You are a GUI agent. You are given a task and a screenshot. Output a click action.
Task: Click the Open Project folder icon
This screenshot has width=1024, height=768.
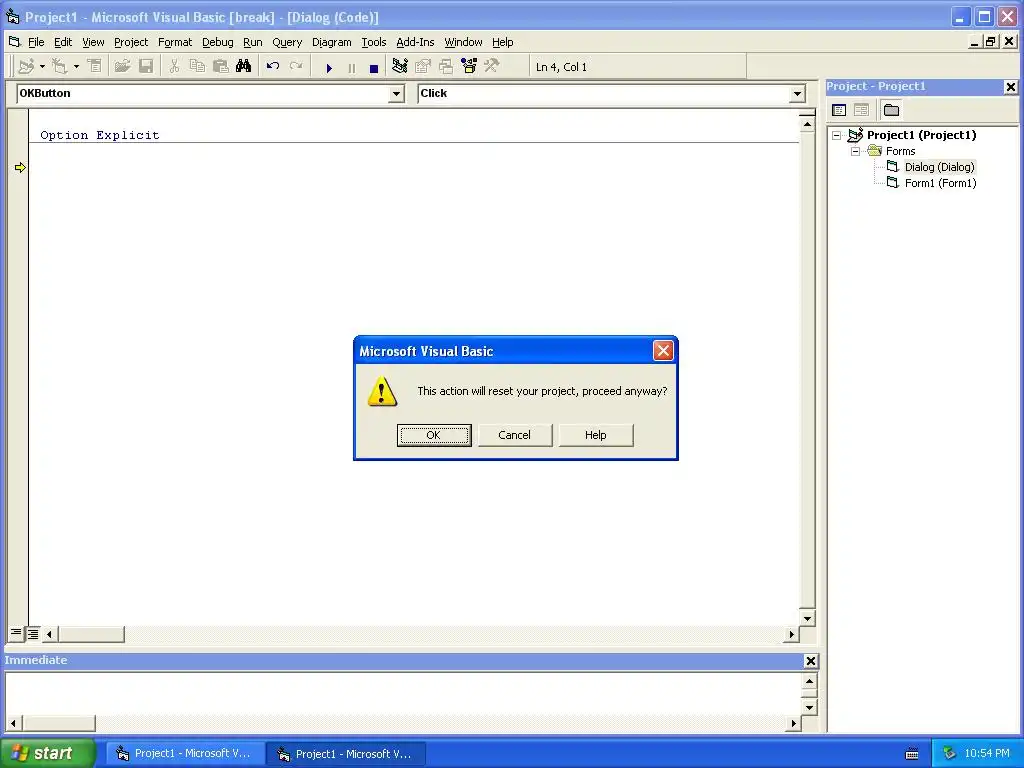pyautogui.click(x=122, y=67)
